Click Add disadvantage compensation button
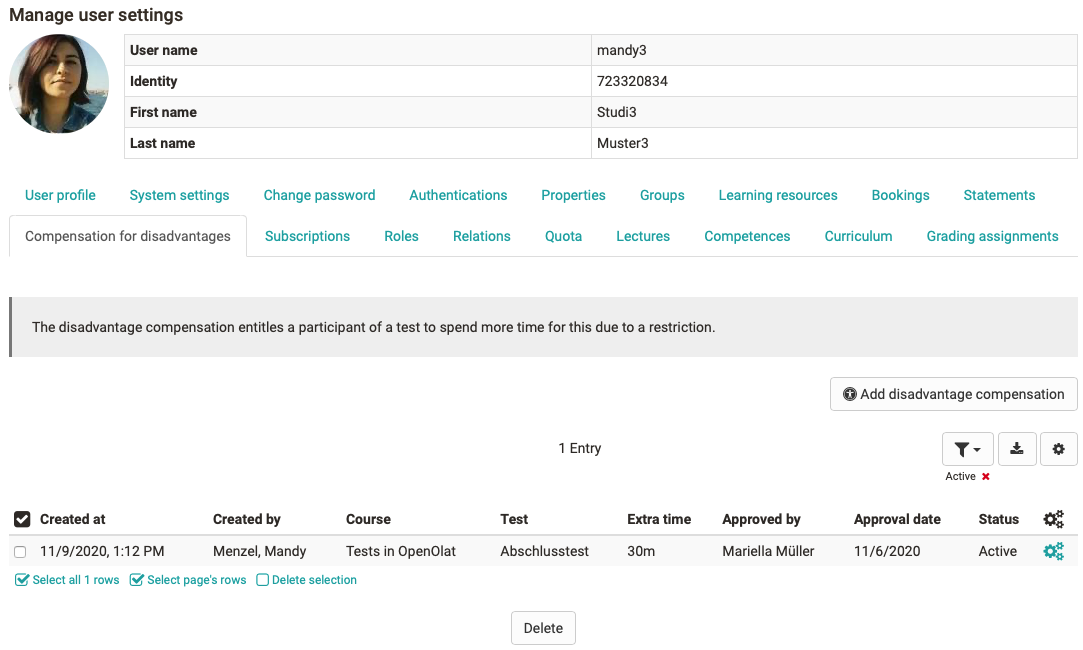This screenshot has height=650, width=1083. click(x=953, y=394)
